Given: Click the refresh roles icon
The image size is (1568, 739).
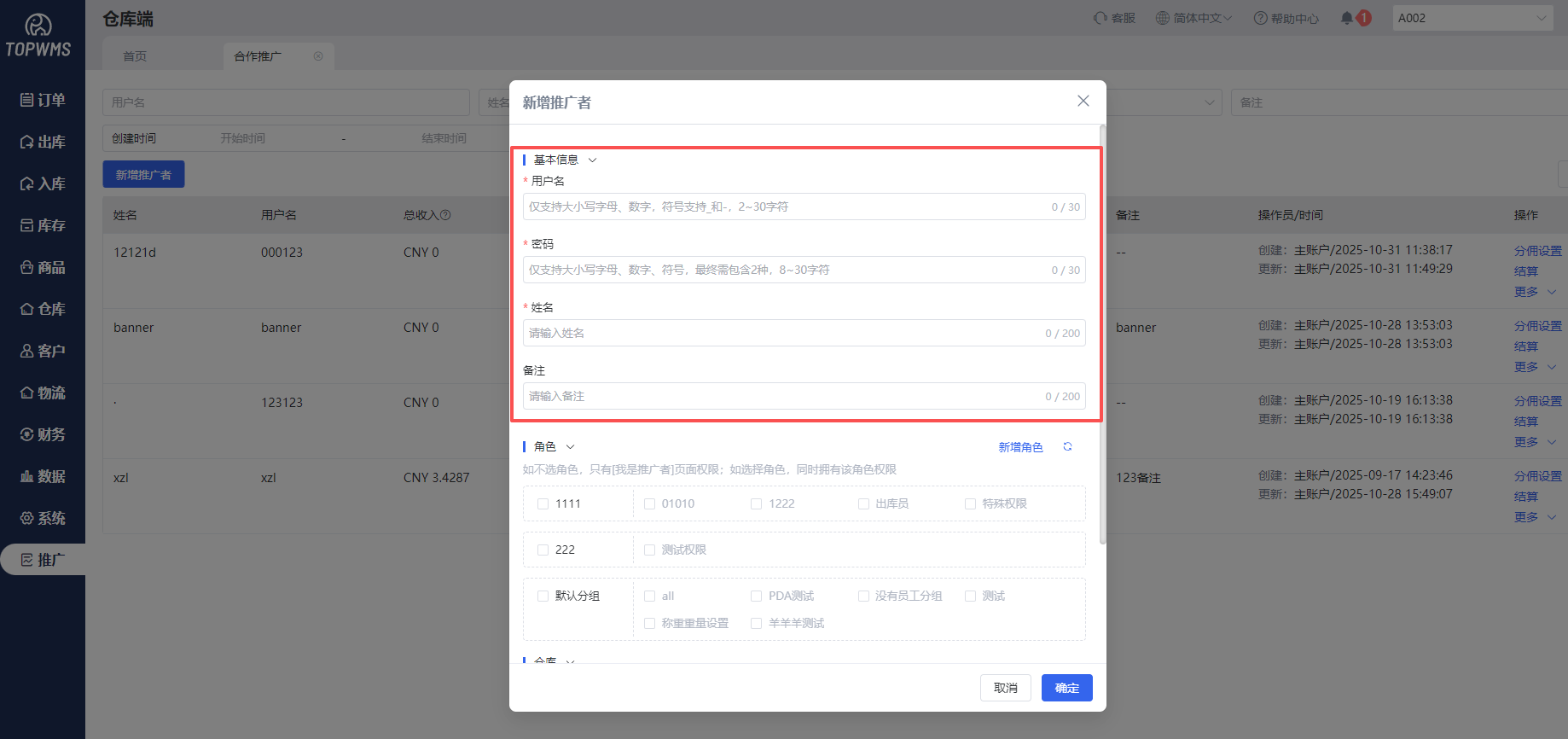Looking at the screenshot, I should (1067, 447).
